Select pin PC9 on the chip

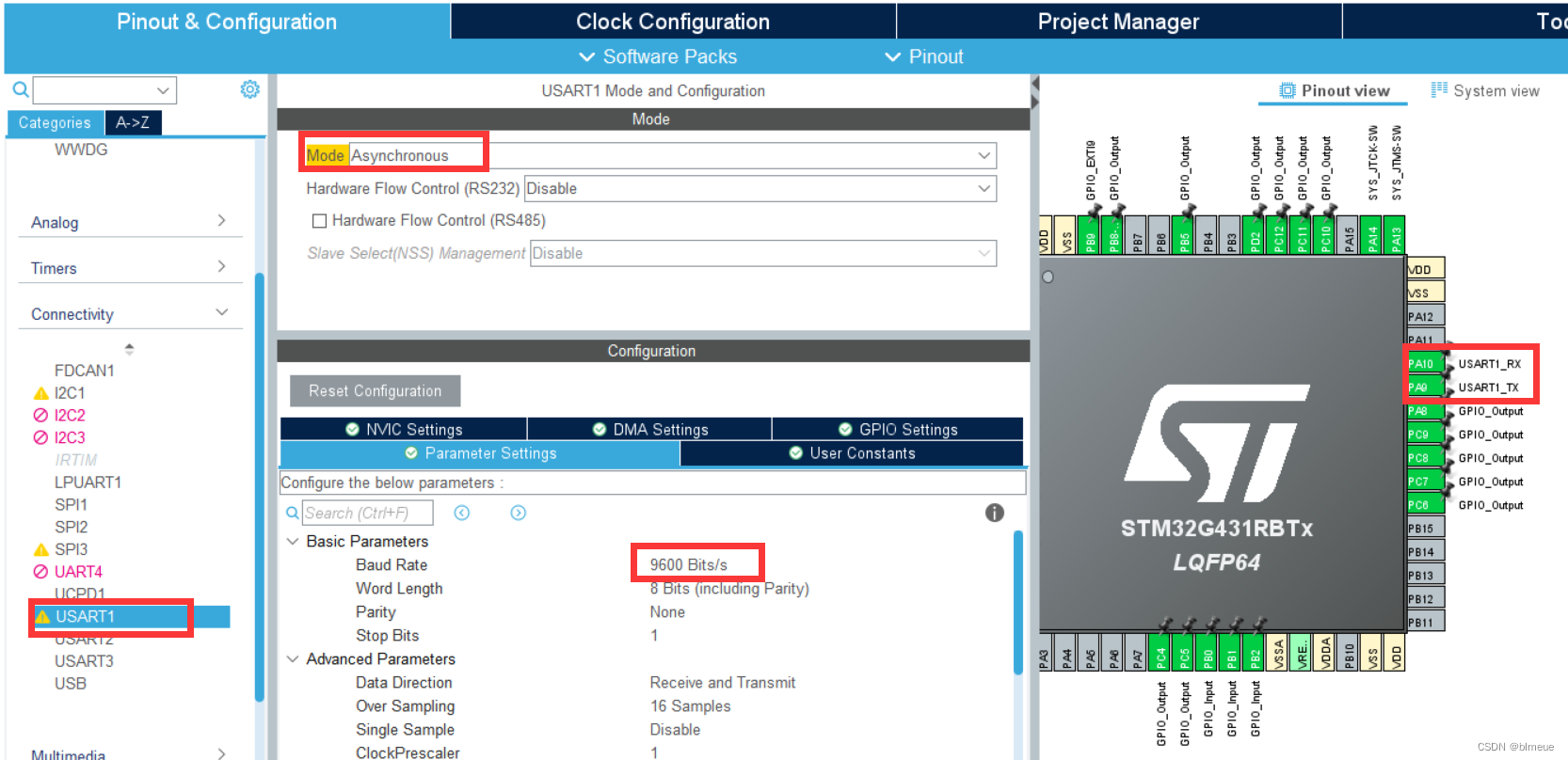[1424, 434]
